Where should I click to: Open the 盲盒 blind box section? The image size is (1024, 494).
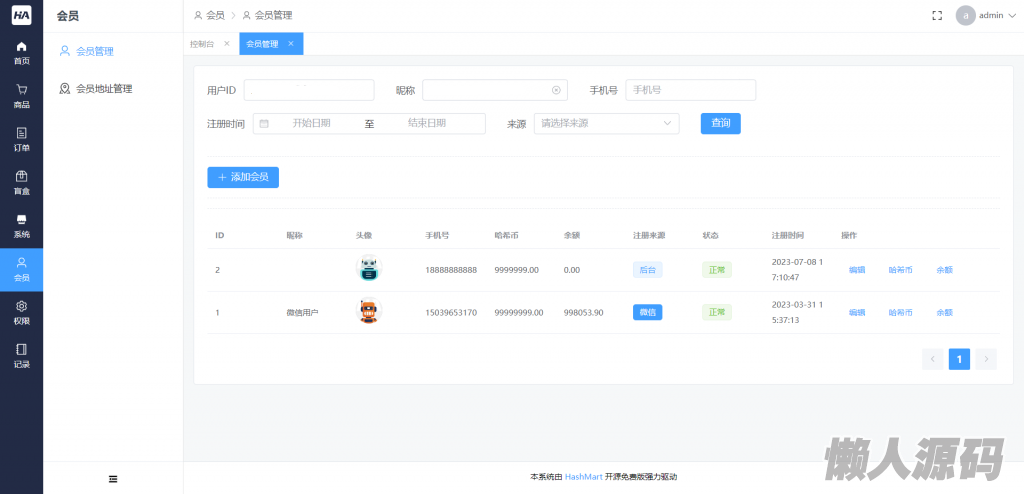point(21,182)
